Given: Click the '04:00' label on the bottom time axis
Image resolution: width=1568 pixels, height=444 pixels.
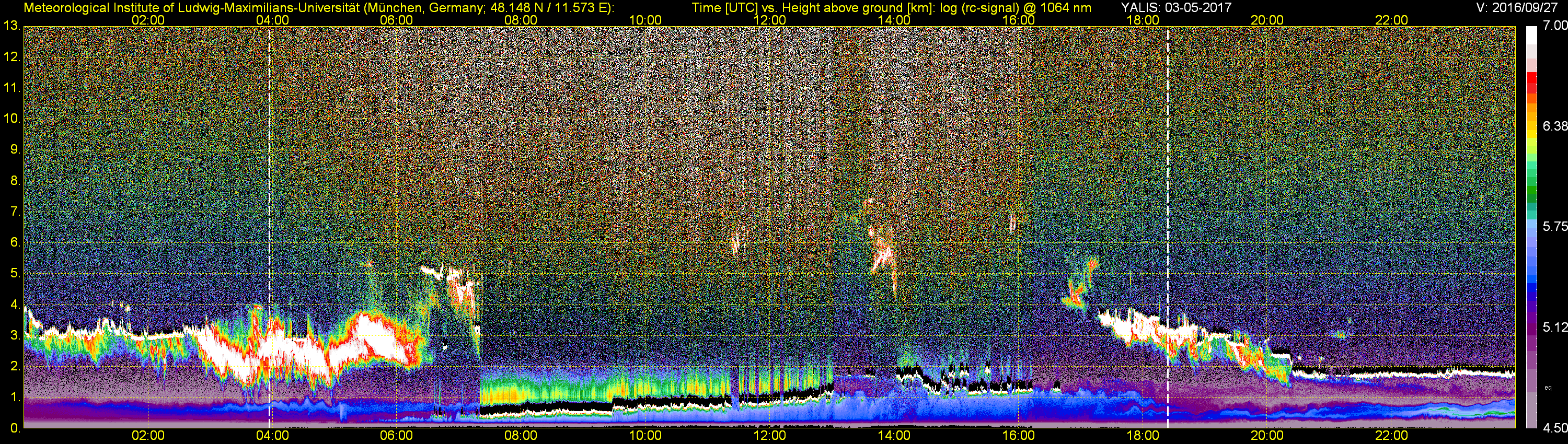Looking at the screenshot, I should (272, 436).
